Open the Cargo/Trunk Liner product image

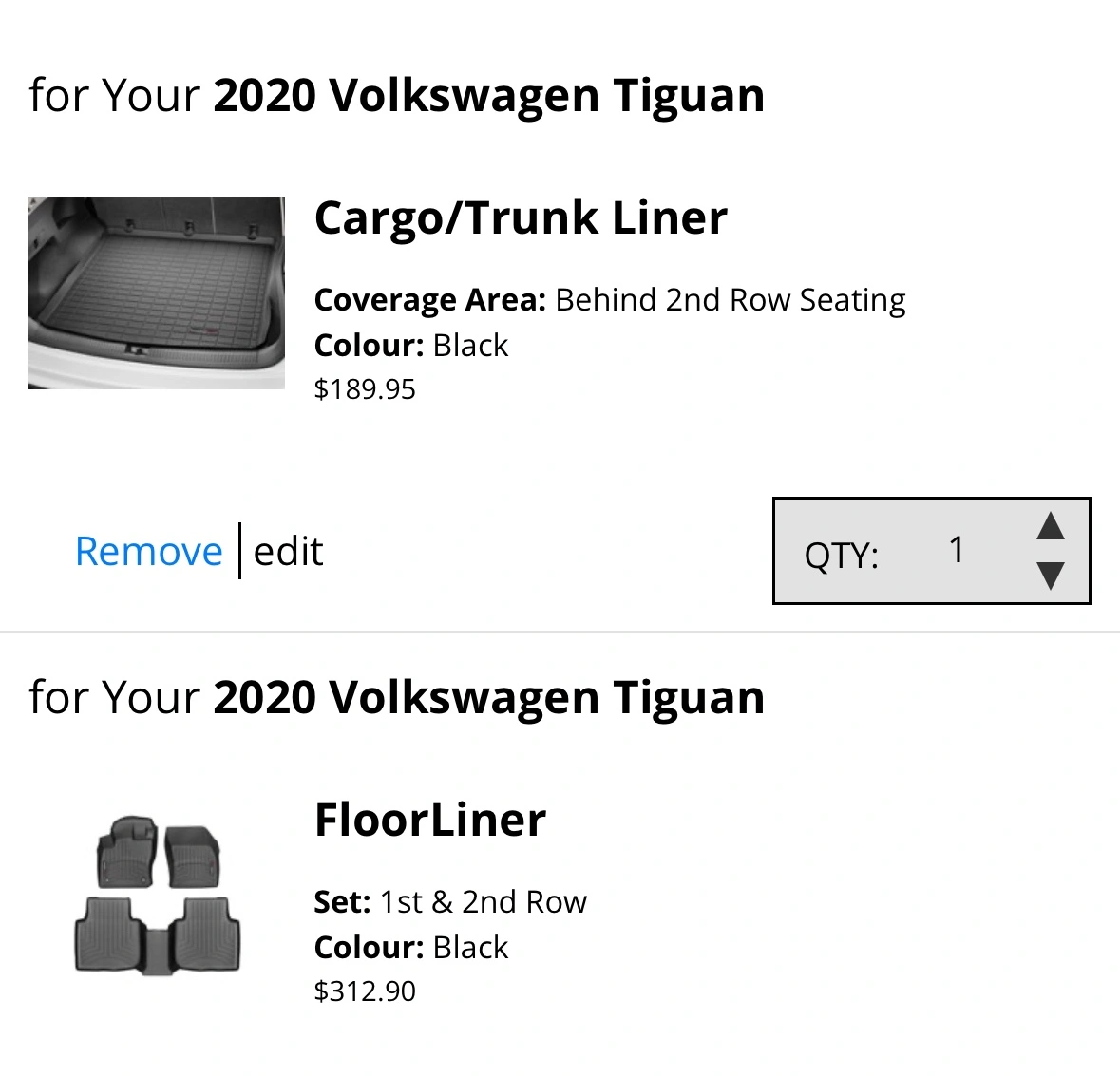pos(157,293)
